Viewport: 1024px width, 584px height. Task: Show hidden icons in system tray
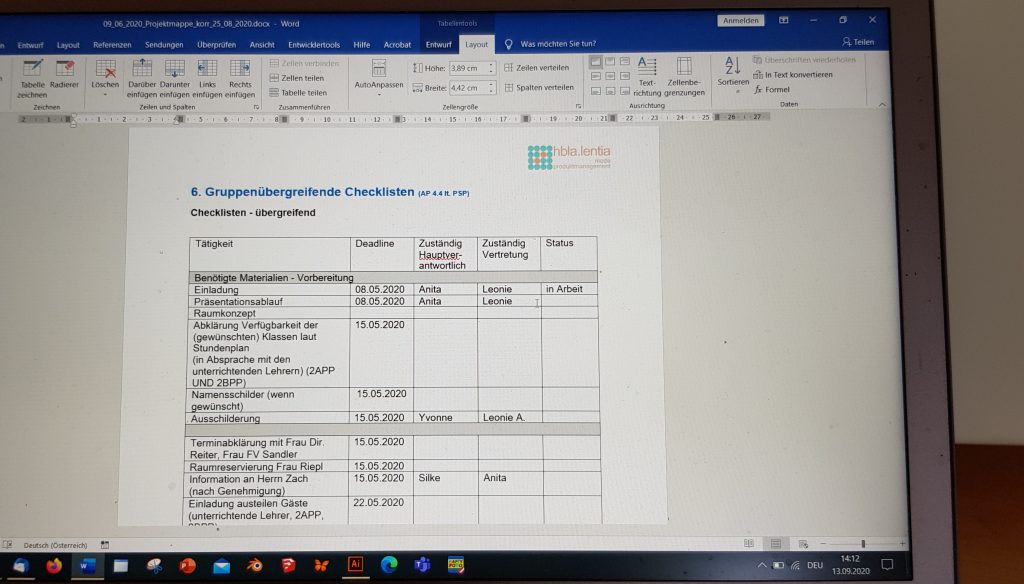tap(761, 565)
